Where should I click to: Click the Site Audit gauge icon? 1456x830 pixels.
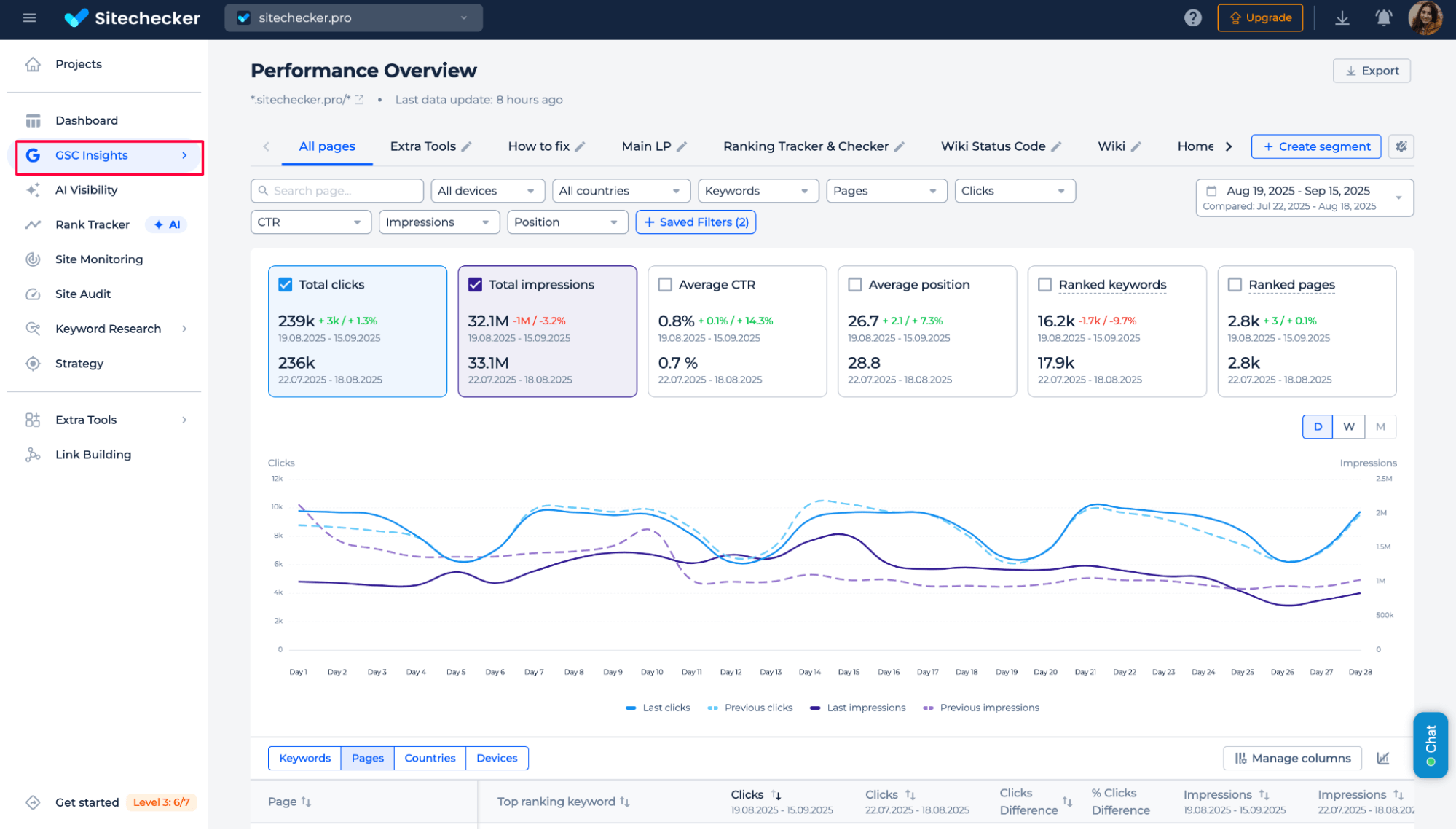coord(33,294)
